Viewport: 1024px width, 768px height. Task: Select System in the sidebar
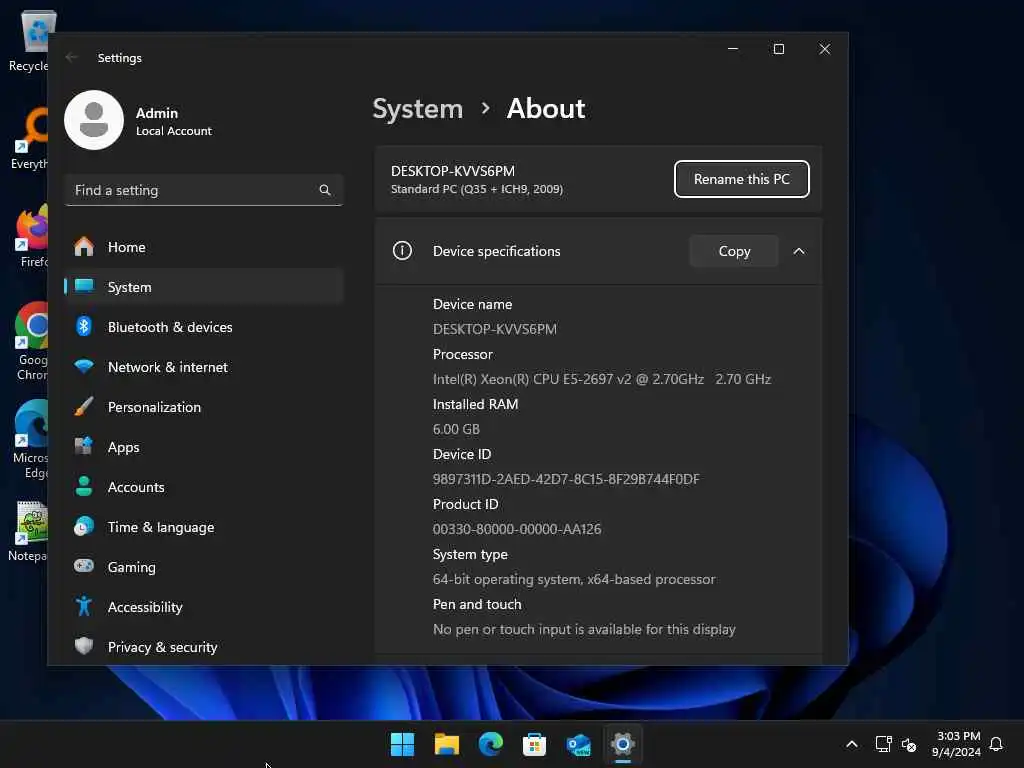(204, 287)
